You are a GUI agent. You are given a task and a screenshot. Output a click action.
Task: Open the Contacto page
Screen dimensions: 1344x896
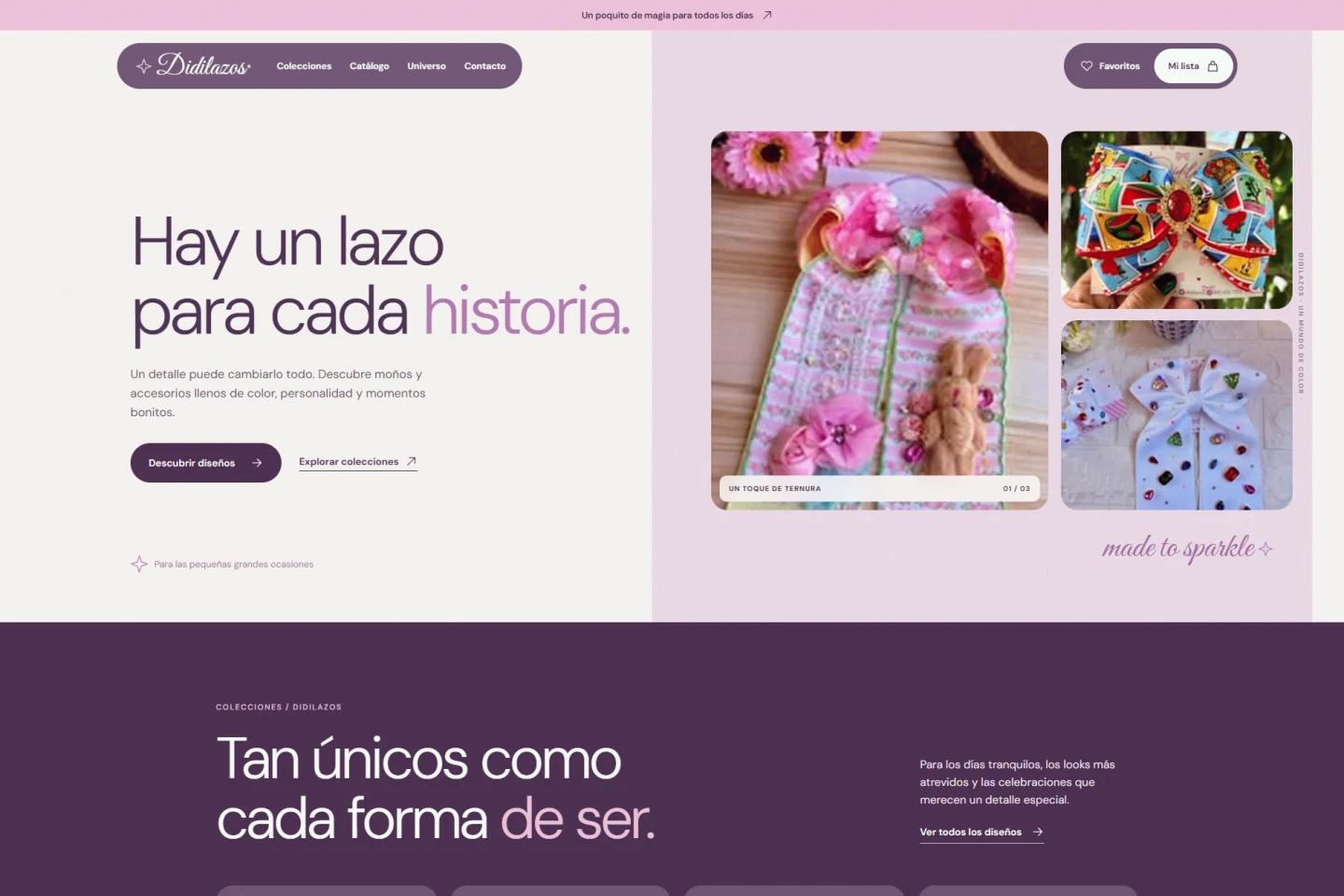[485, 66]
